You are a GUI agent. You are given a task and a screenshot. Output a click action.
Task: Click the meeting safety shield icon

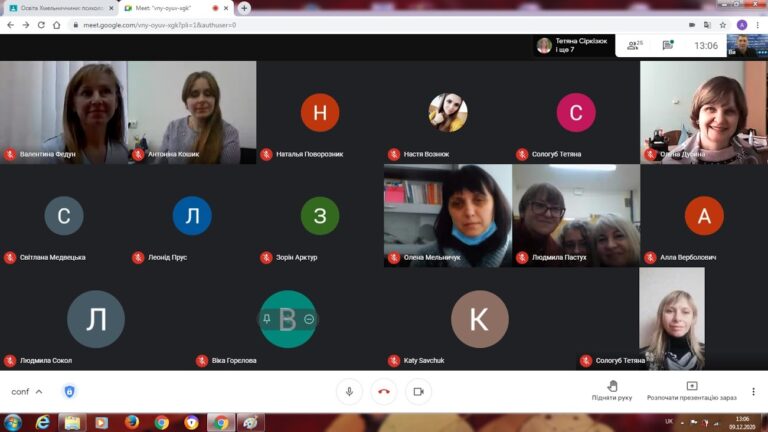(x=70, y=391)
